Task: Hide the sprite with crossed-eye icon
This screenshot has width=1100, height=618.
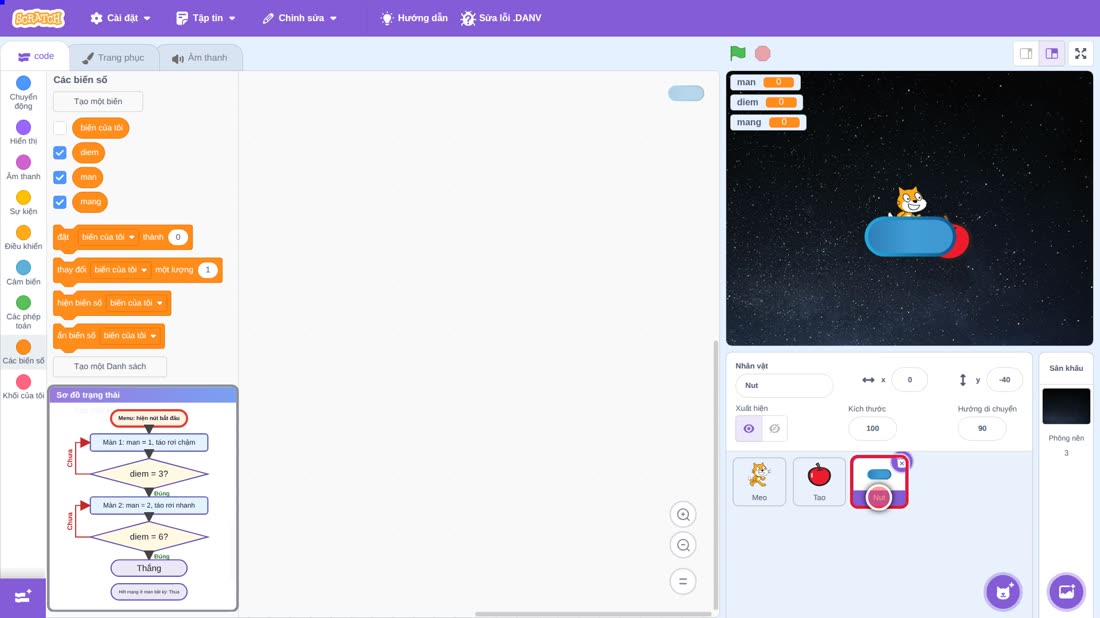Action: [774, 429]
